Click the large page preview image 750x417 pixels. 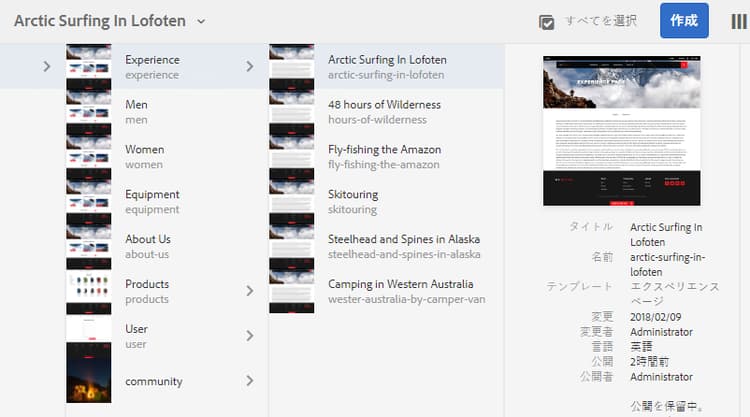pyautogui.click(x=621, y=131)
